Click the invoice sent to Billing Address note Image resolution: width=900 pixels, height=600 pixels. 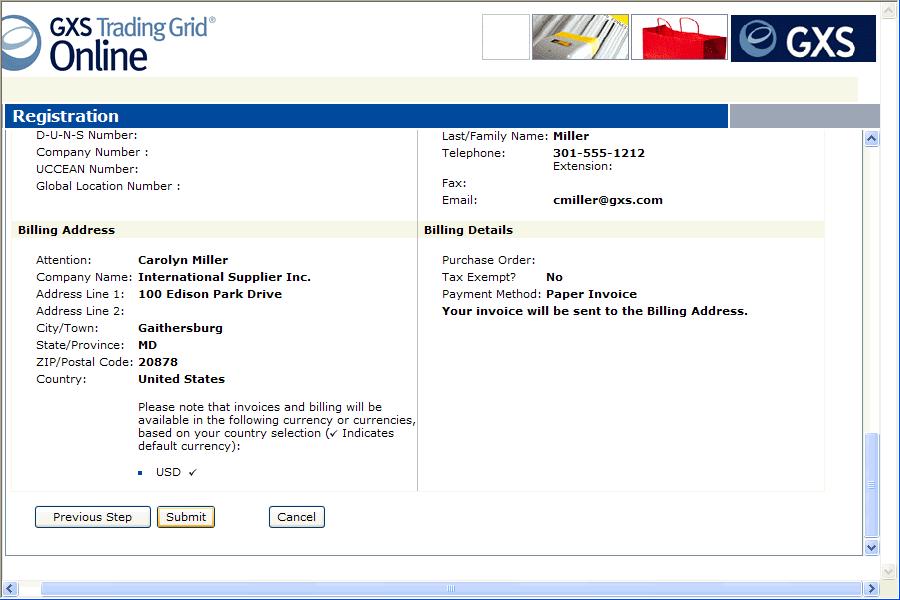tap(595, 311)
